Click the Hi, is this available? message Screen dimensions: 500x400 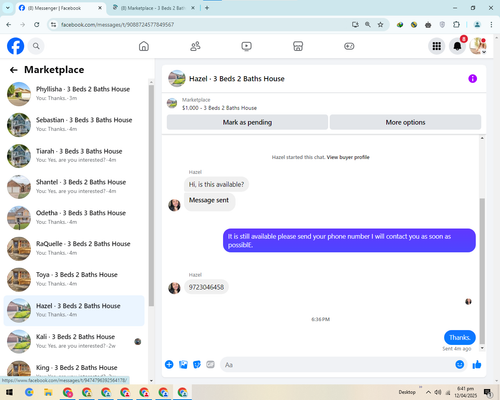(x=216, y=184)
